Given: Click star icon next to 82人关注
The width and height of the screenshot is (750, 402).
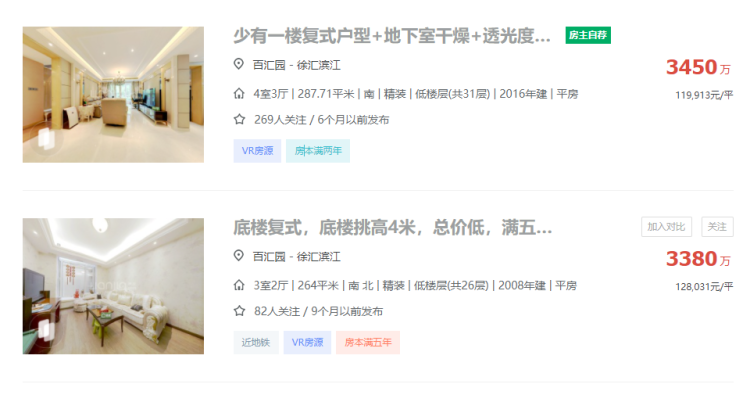Looking at the screenshot, I should point(239,312).
